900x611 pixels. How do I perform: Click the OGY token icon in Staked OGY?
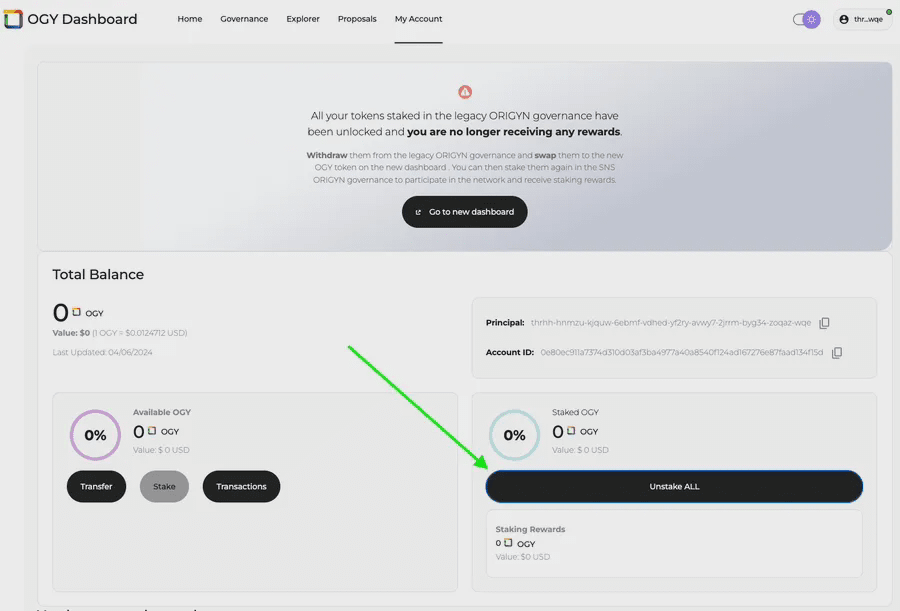point(571,431)
